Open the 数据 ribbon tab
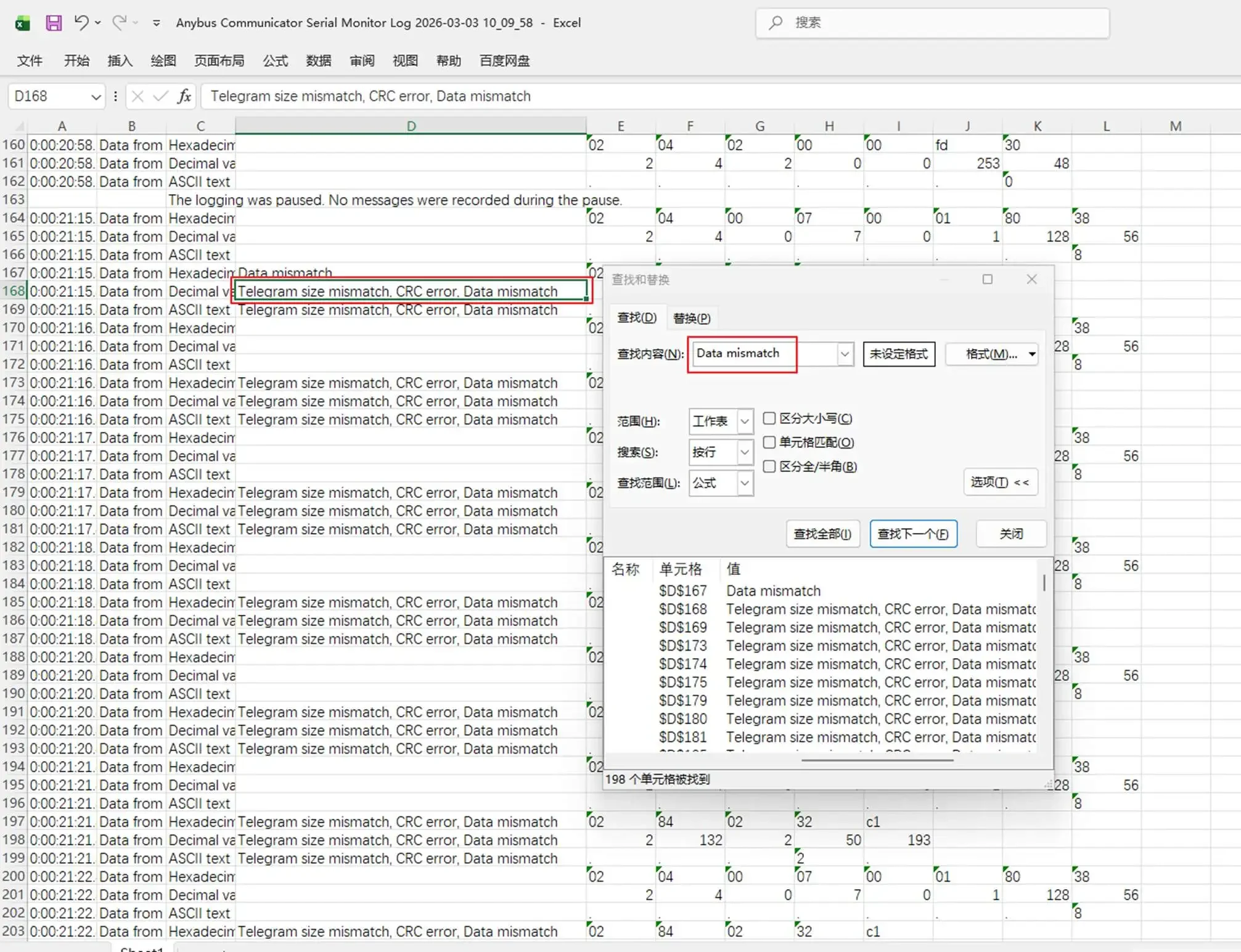 pyautogui.click(x=318, y=61)
